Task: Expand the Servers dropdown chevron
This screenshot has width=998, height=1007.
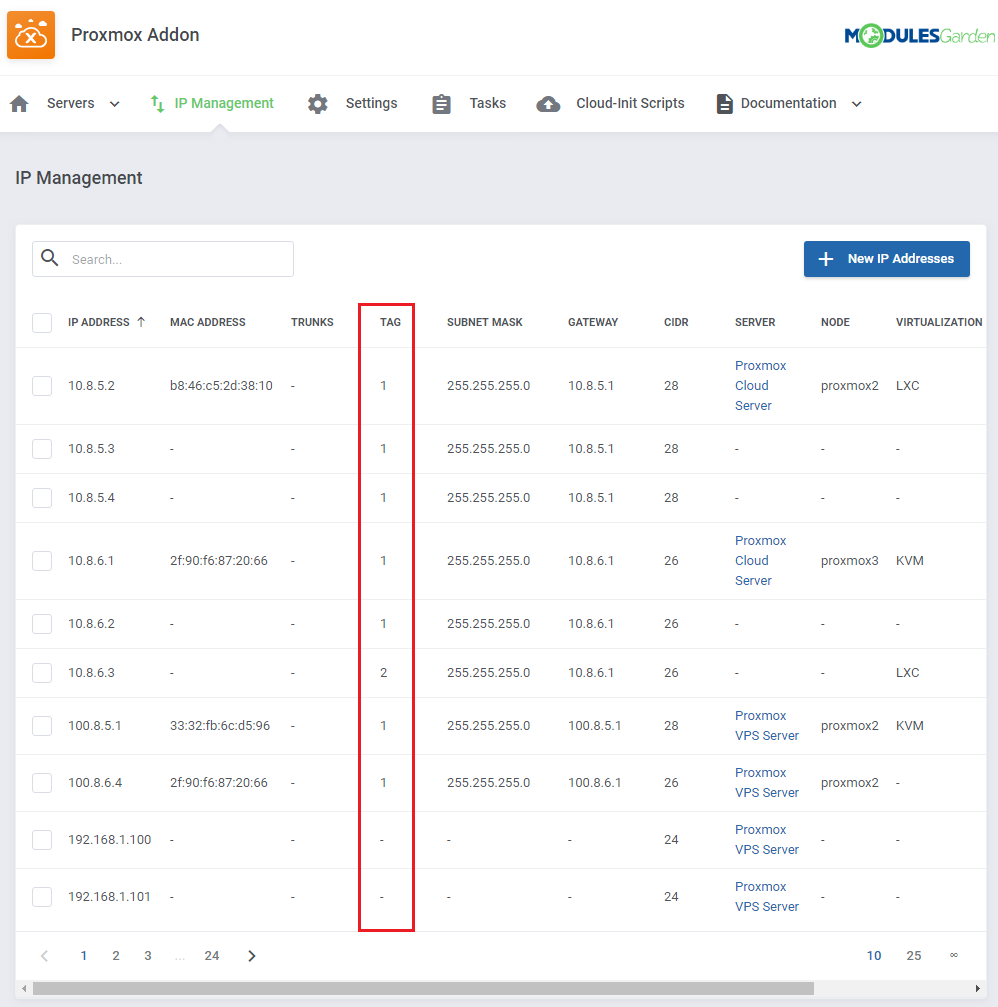Action: pos(114,104)
